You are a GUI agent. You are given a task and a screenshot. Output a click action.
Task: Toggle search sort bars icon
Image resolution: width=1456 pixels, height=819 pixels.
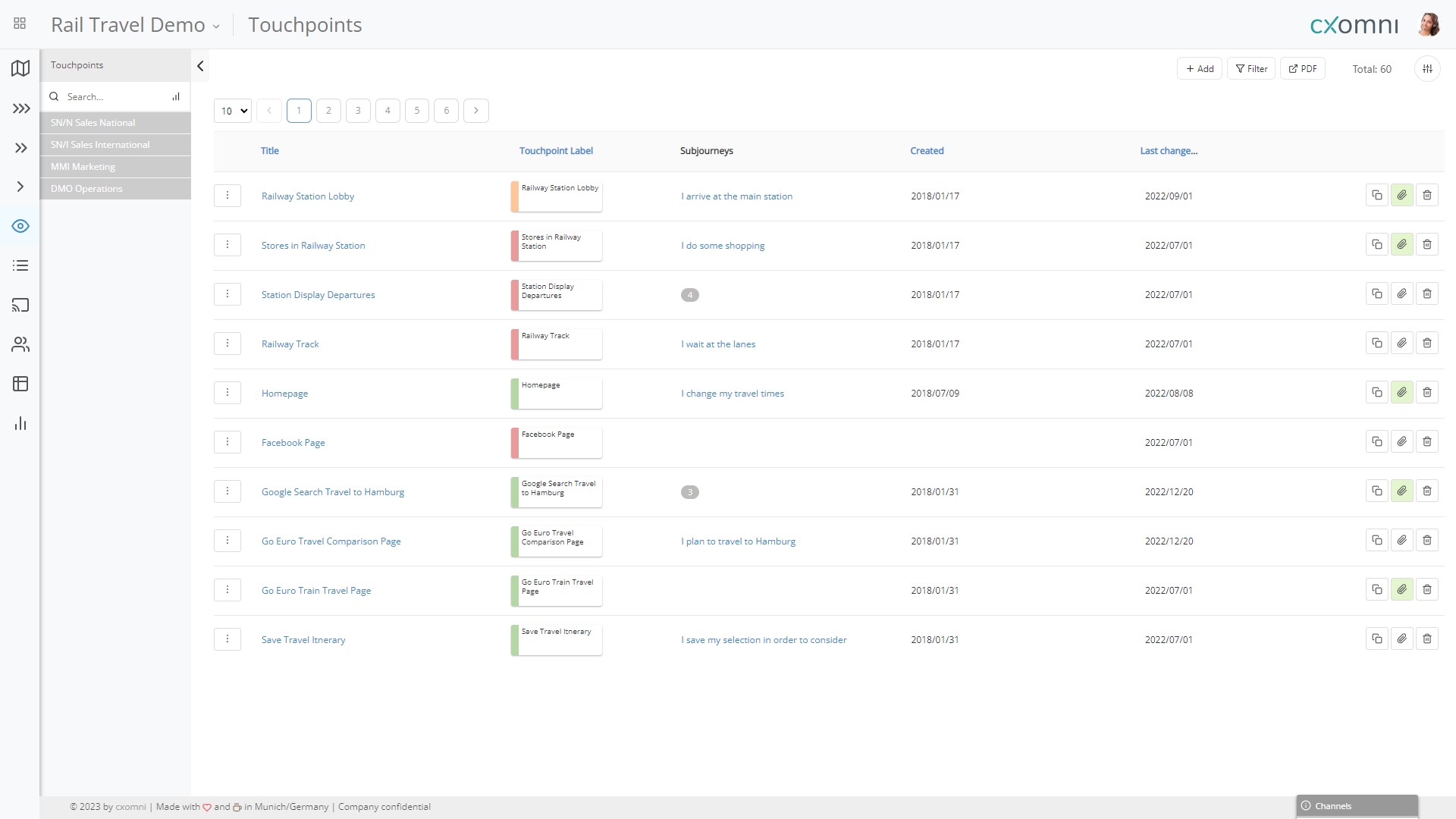[x=176, y=96]
